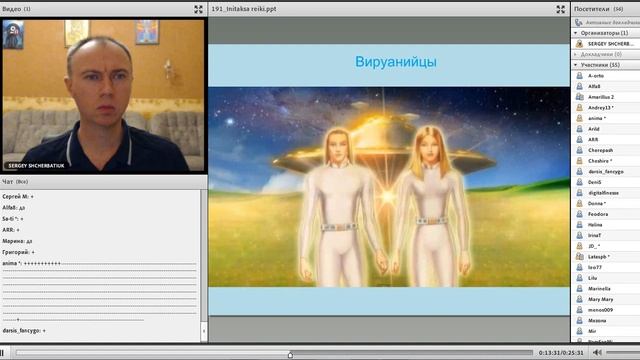Click the participant icon beside Arild
The height and width of the screenshot is (360, 640).
click(x=579, y=129)
